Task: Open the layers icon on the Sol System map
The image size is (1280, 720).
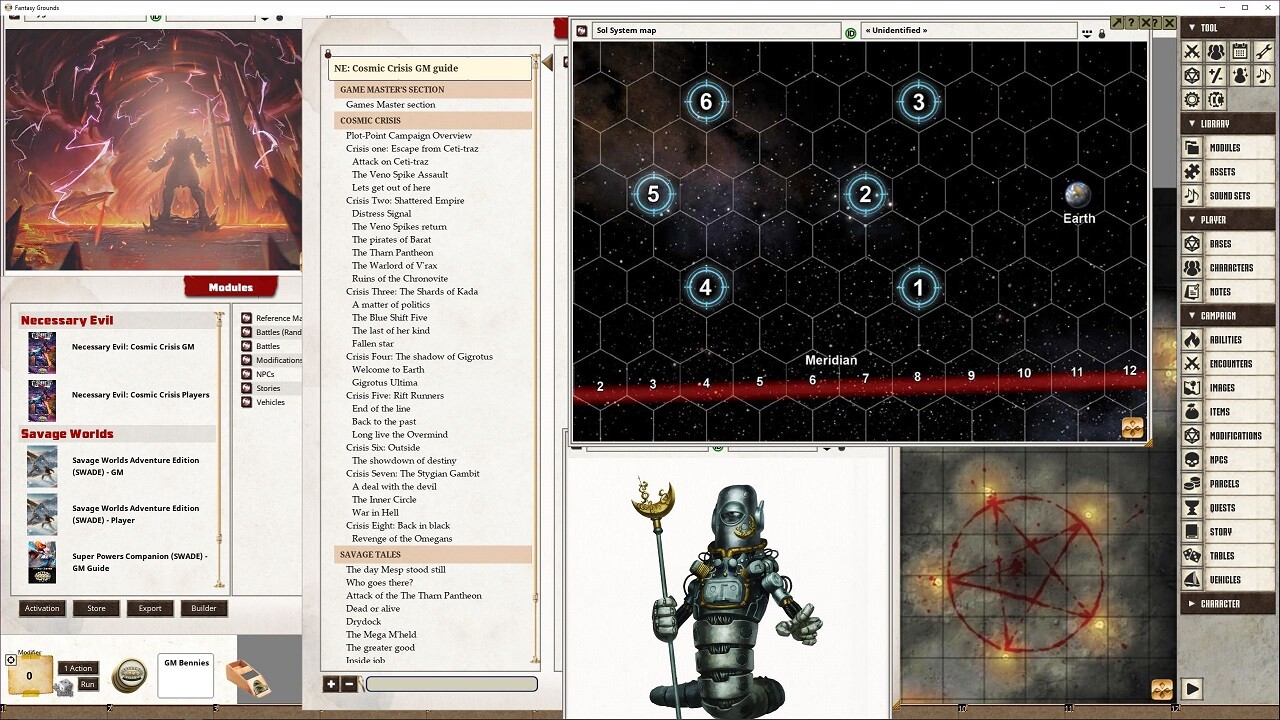Action: coord(1133,425)
